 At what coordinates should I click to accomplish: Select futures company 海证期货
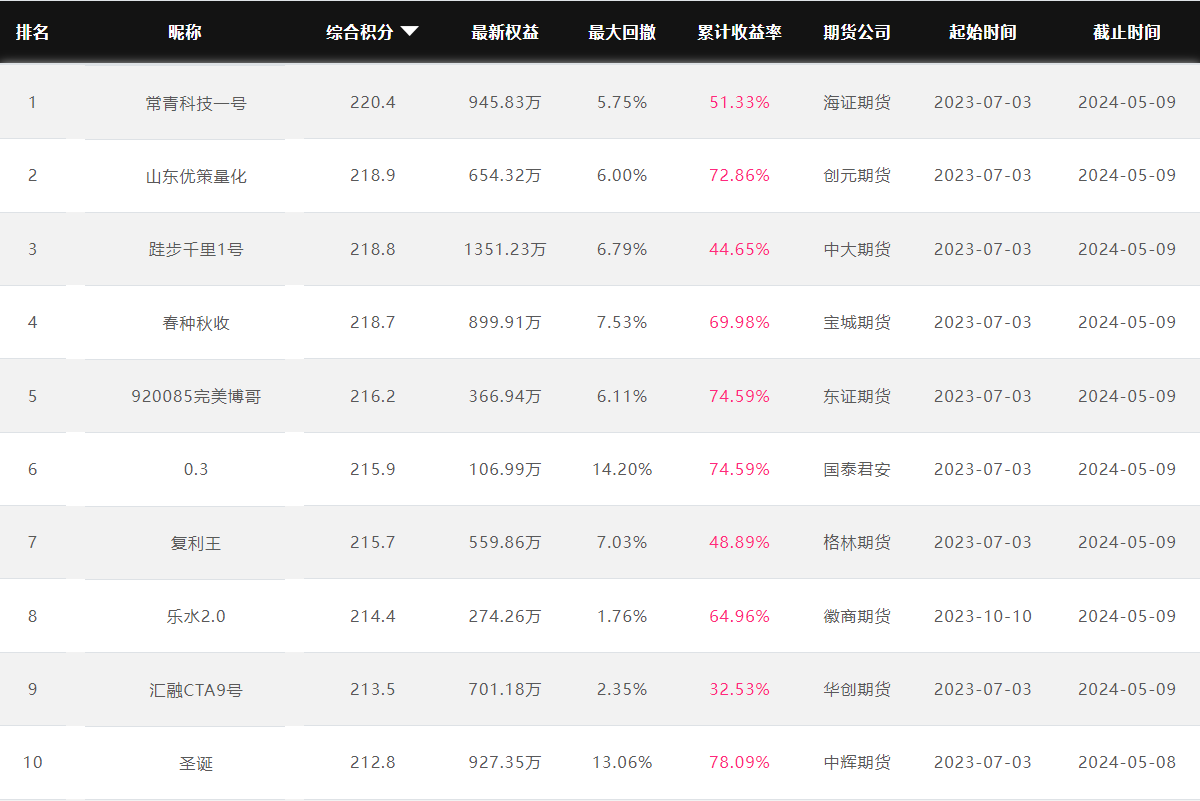click(x=857, y=102)
